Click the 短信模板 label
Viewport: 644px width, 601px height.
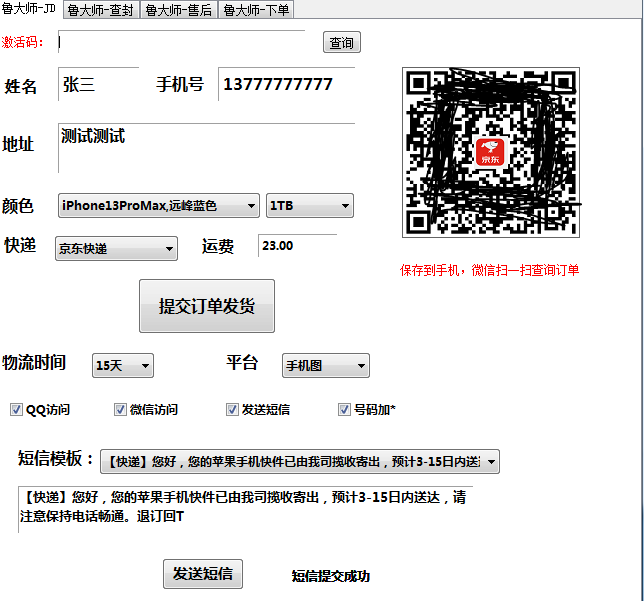[55, 458]
